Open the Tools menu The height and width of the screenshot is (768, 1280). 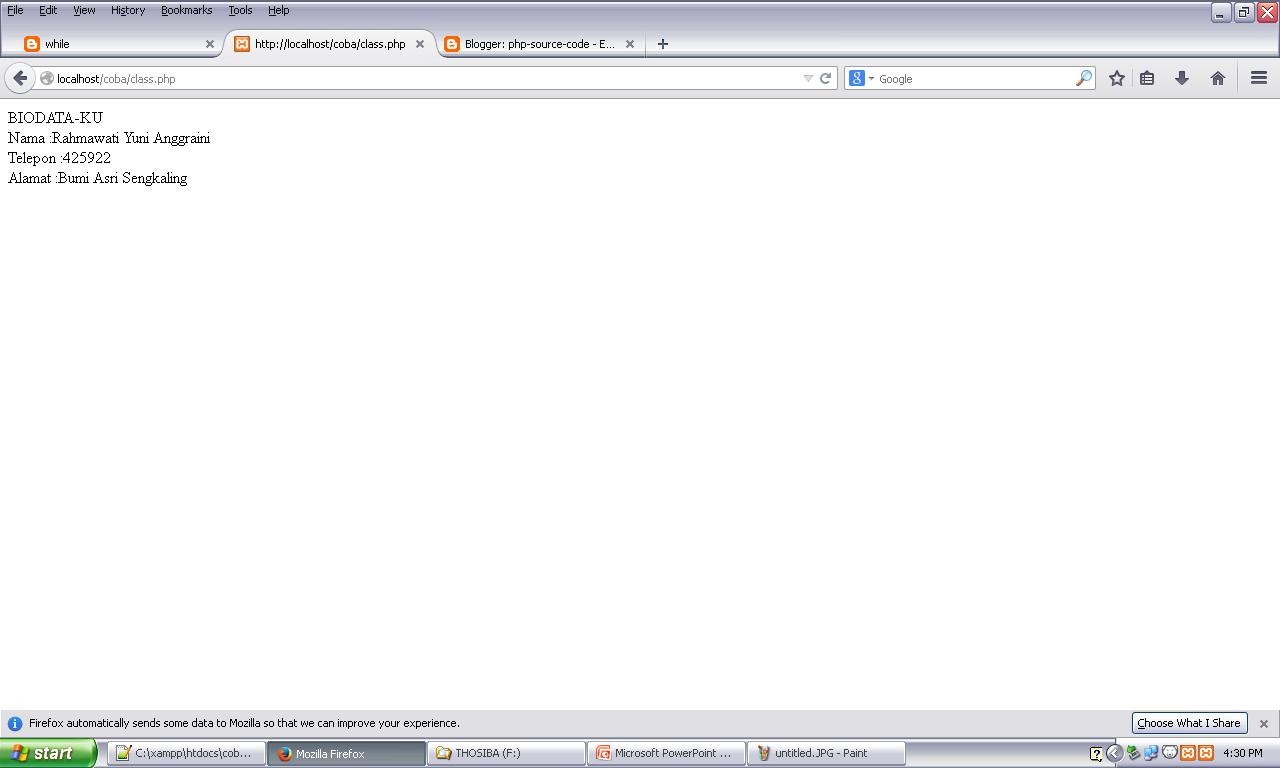coord(240,10)
